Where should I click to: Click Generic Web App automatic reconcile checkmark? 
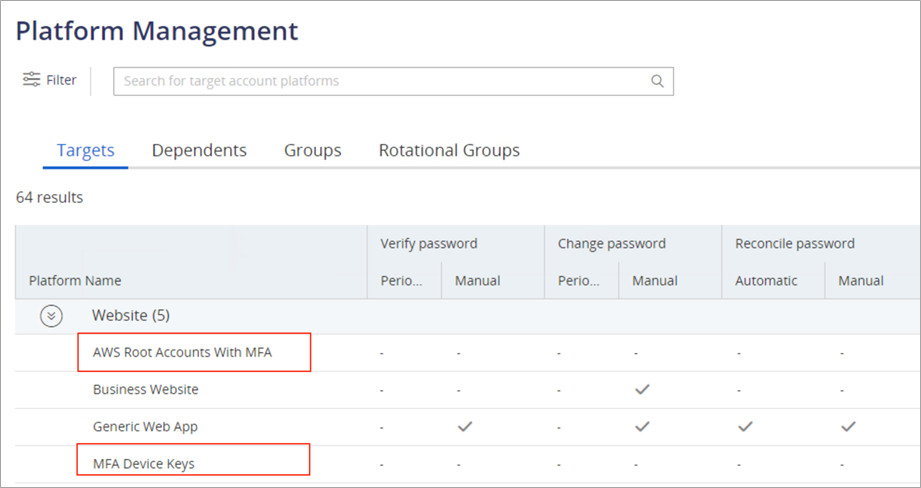(x=745, y=426)
